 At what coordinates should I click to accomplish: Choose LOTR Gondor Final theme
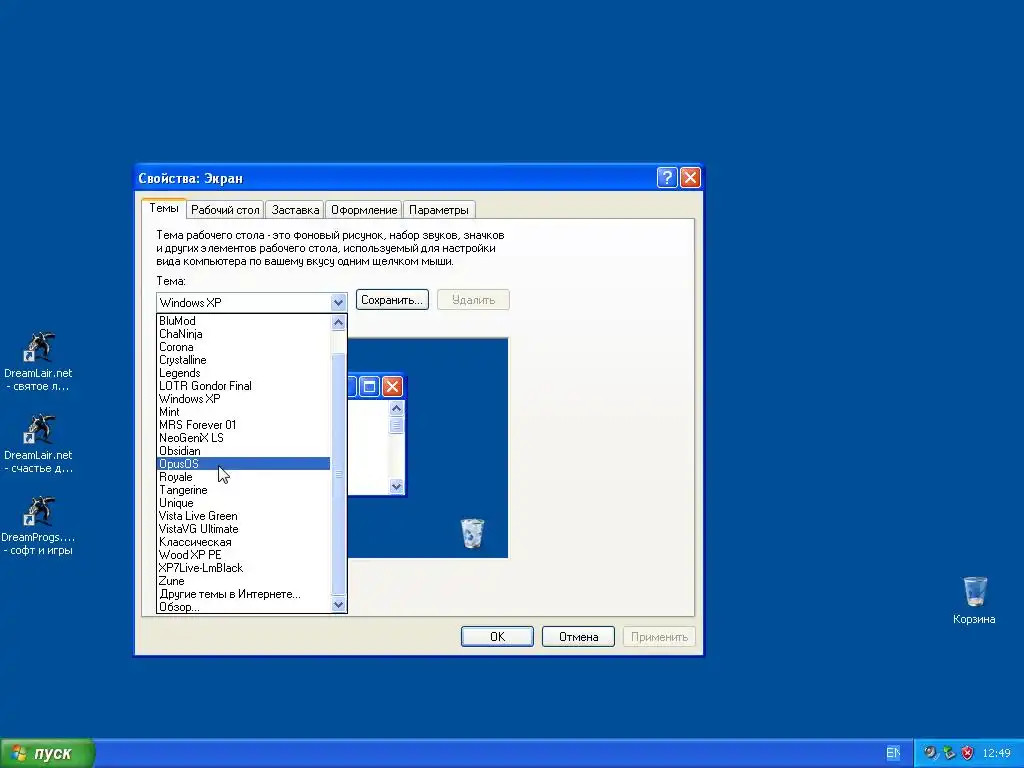pyautogui.click(x=244, y=386)
